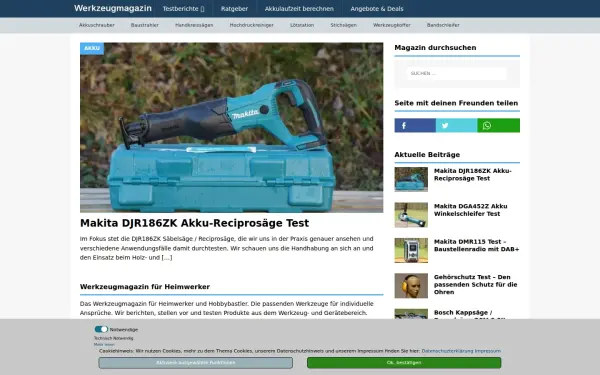
Task: Open the Hochdruckreiniger category
Action: click(251, 25)
